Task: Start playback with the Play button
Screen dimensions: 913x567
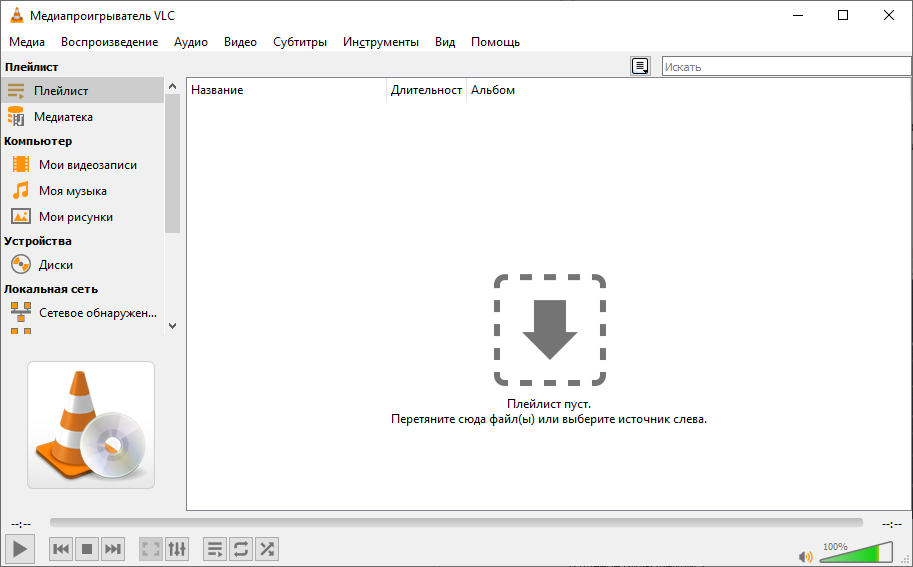Action: coord(20,548)
